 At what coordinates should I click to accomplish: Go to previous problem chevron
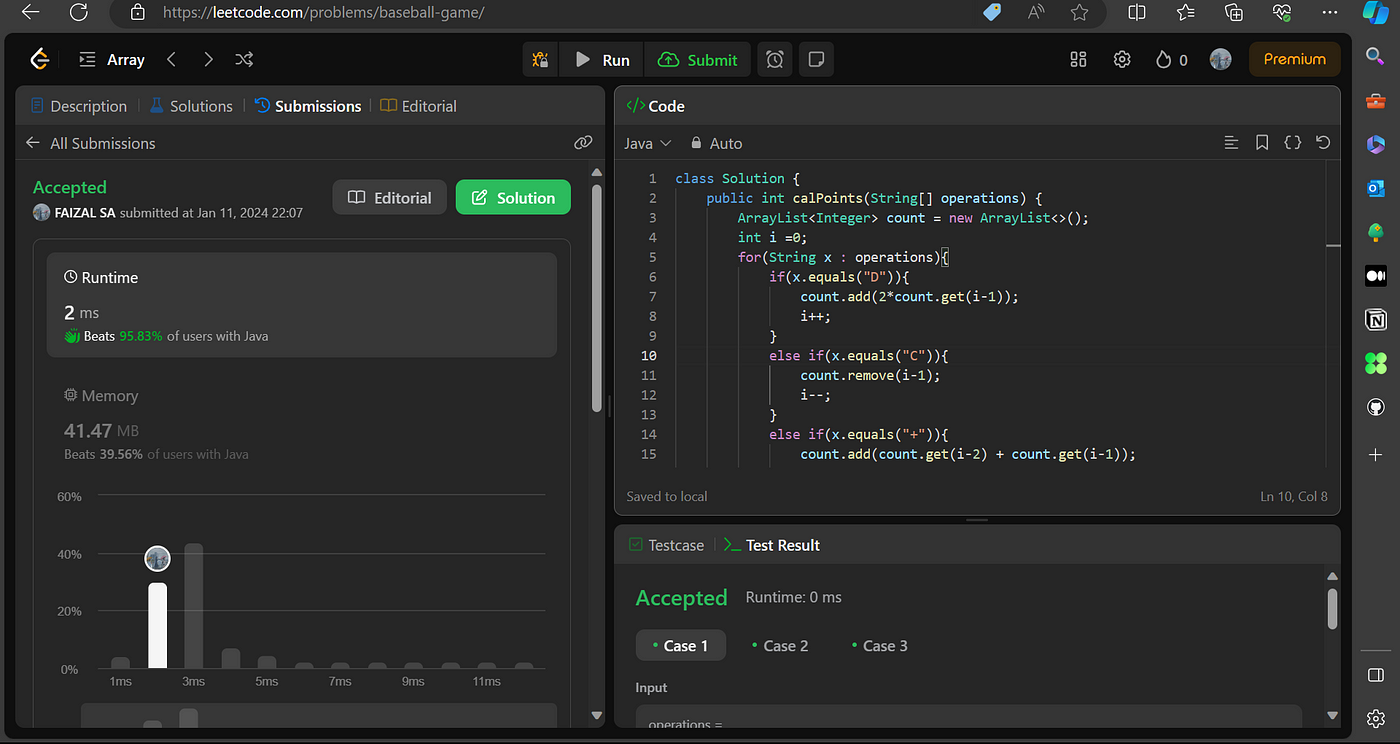[x=171, y=60]
